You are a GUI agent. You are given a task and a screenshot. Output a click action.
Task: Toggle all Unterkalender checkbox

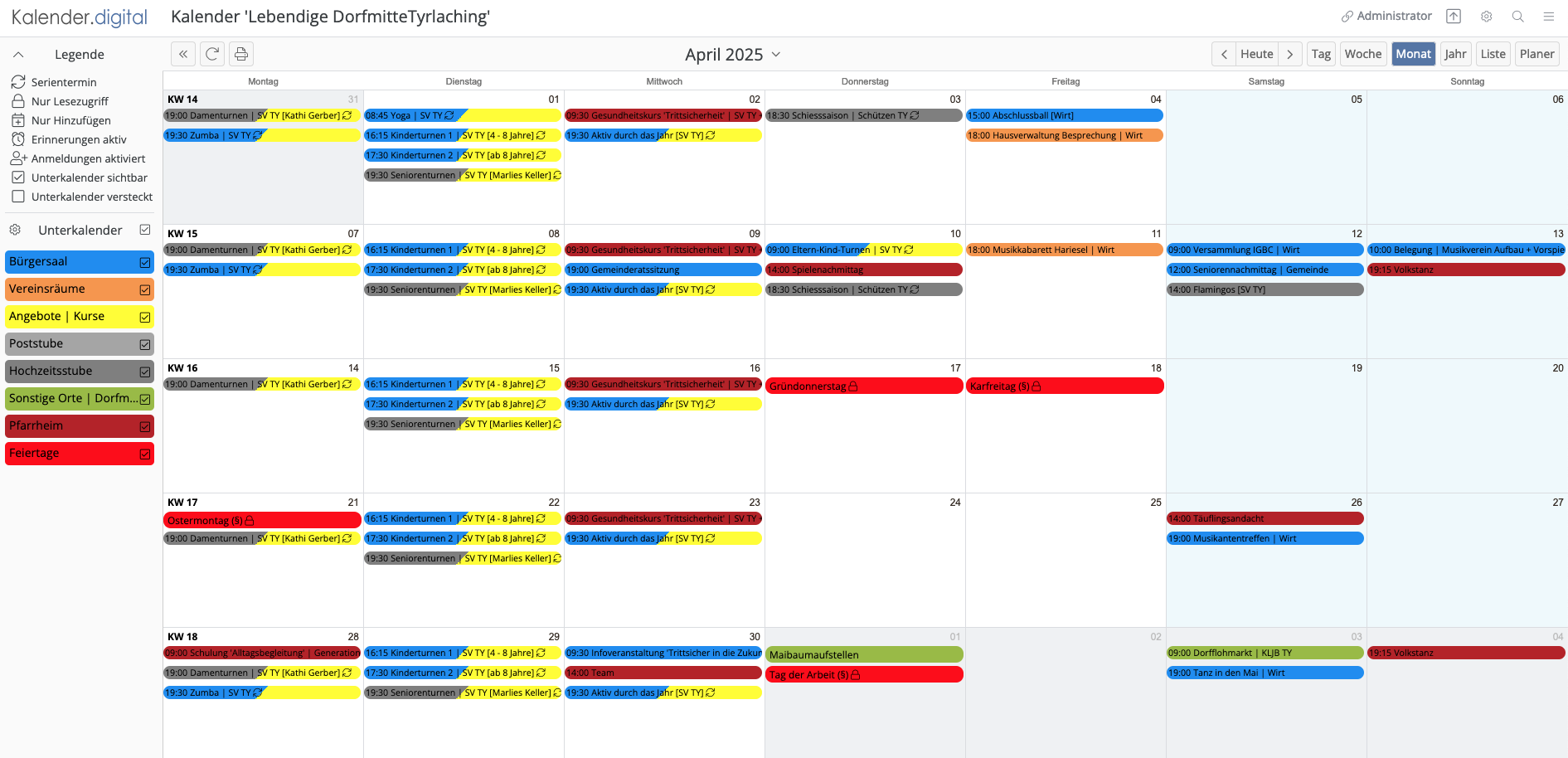click(x=145, y=230)
